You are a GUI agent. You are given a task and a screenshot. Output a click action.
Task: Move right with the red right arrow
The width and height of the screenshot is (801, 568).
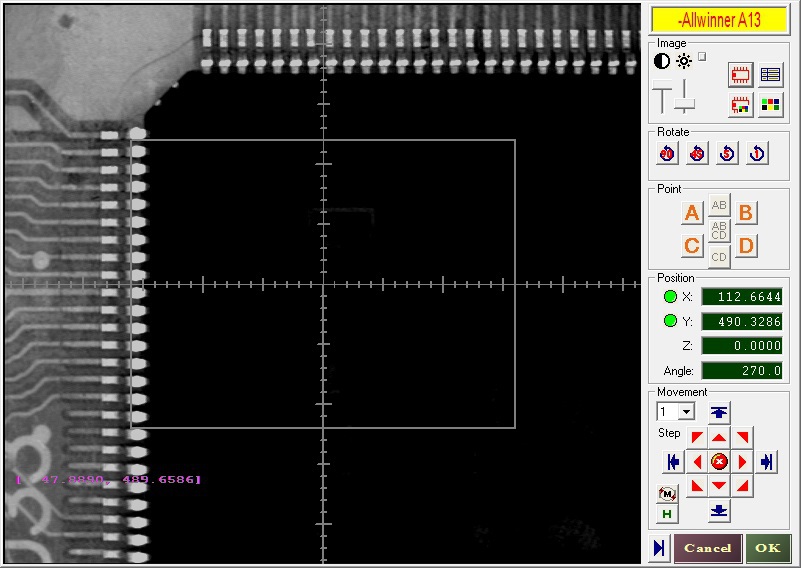742,462
